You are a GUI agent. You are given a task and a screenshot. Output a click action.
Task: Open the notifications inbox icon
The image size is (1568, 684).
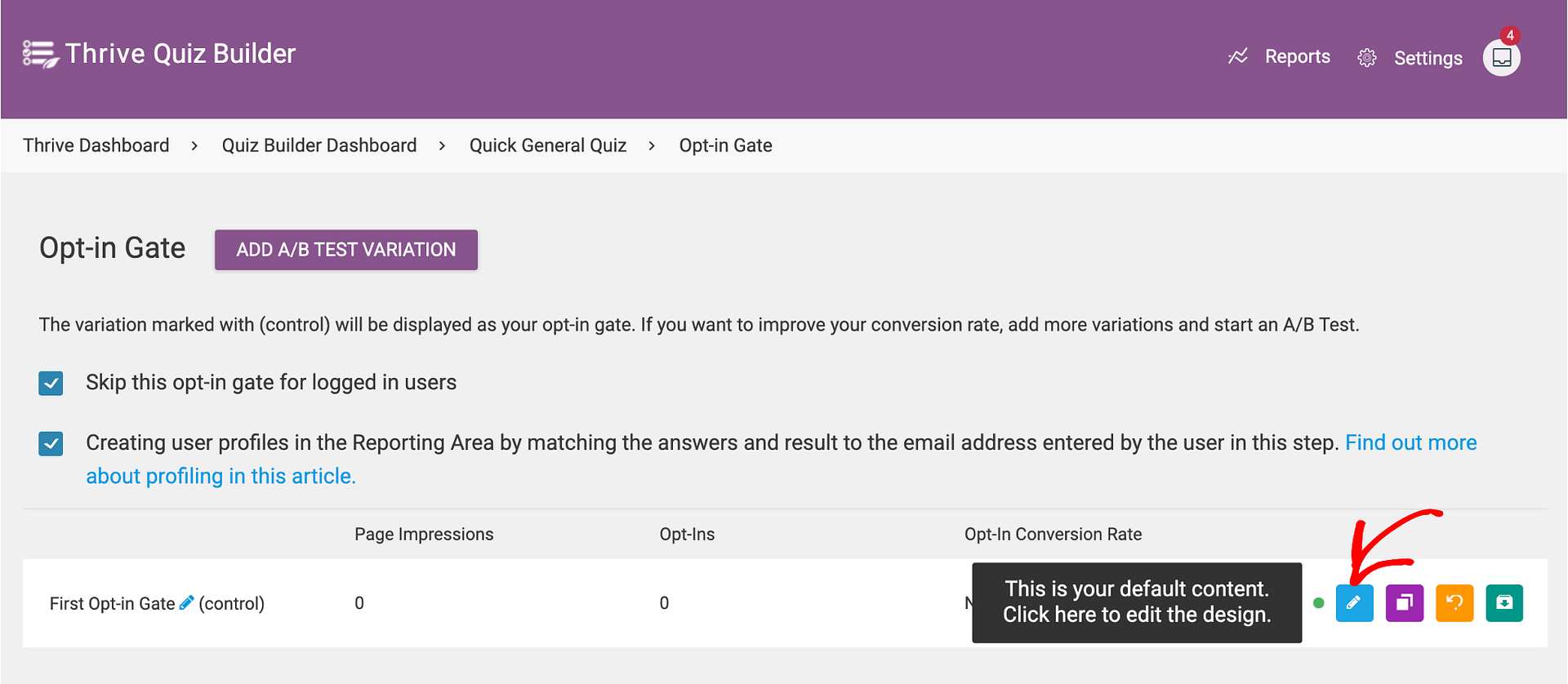coord(1501,57)
